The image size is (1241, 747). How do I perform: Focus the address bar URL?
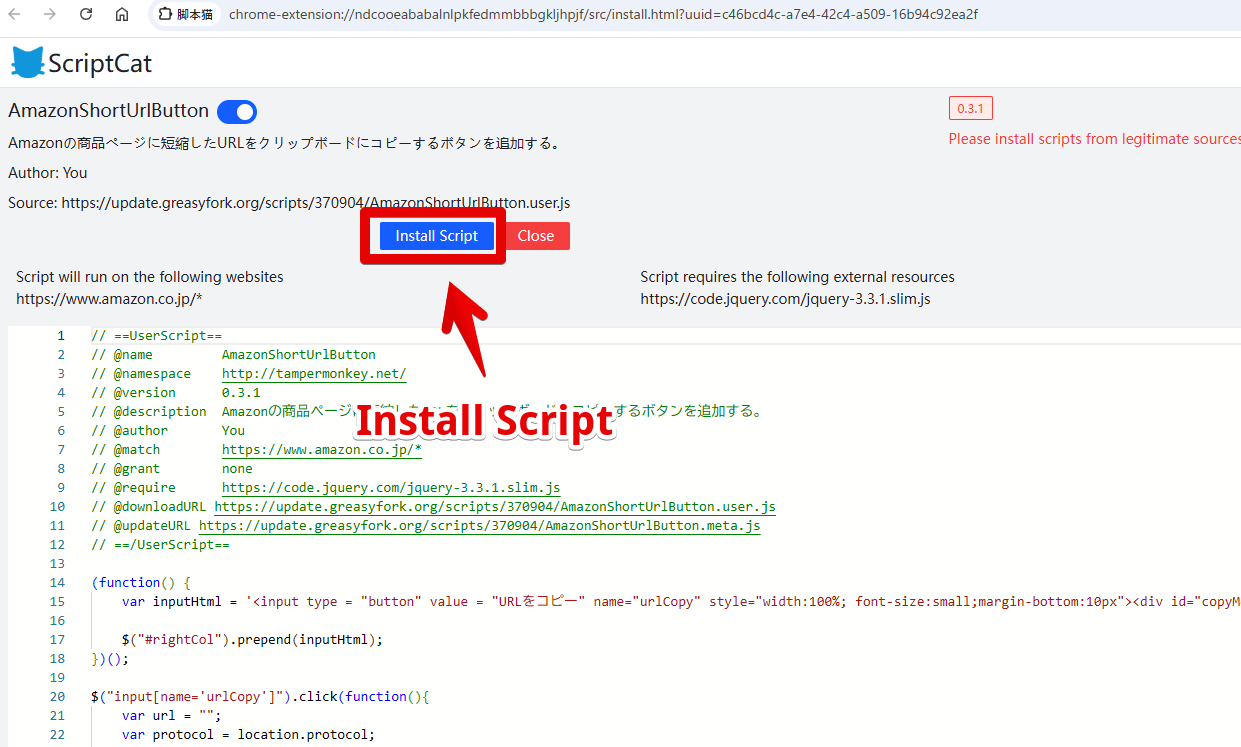point(603,14)
